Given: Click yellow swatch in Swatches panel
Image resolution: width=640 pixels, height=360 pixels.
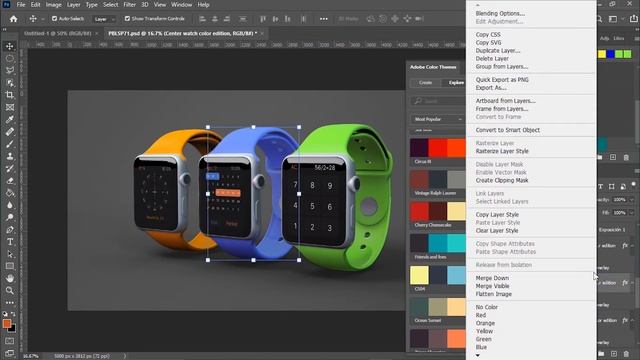Looking at the screenshot, I should 602,54.
